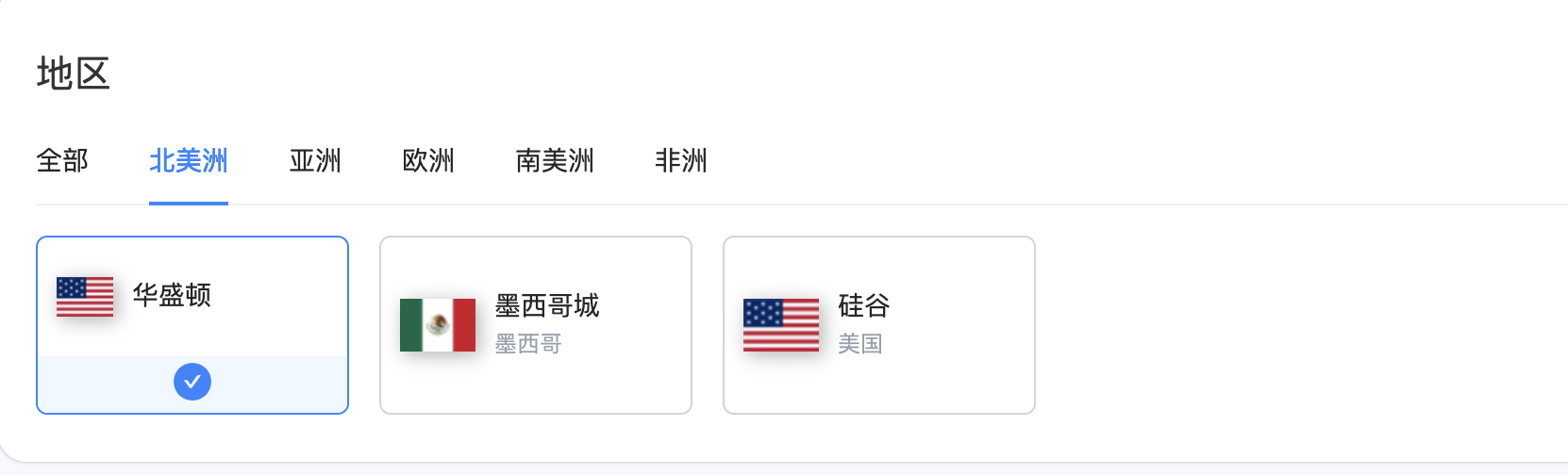
Task: Select the 北美洲 tab
Action: click(189, 161)
